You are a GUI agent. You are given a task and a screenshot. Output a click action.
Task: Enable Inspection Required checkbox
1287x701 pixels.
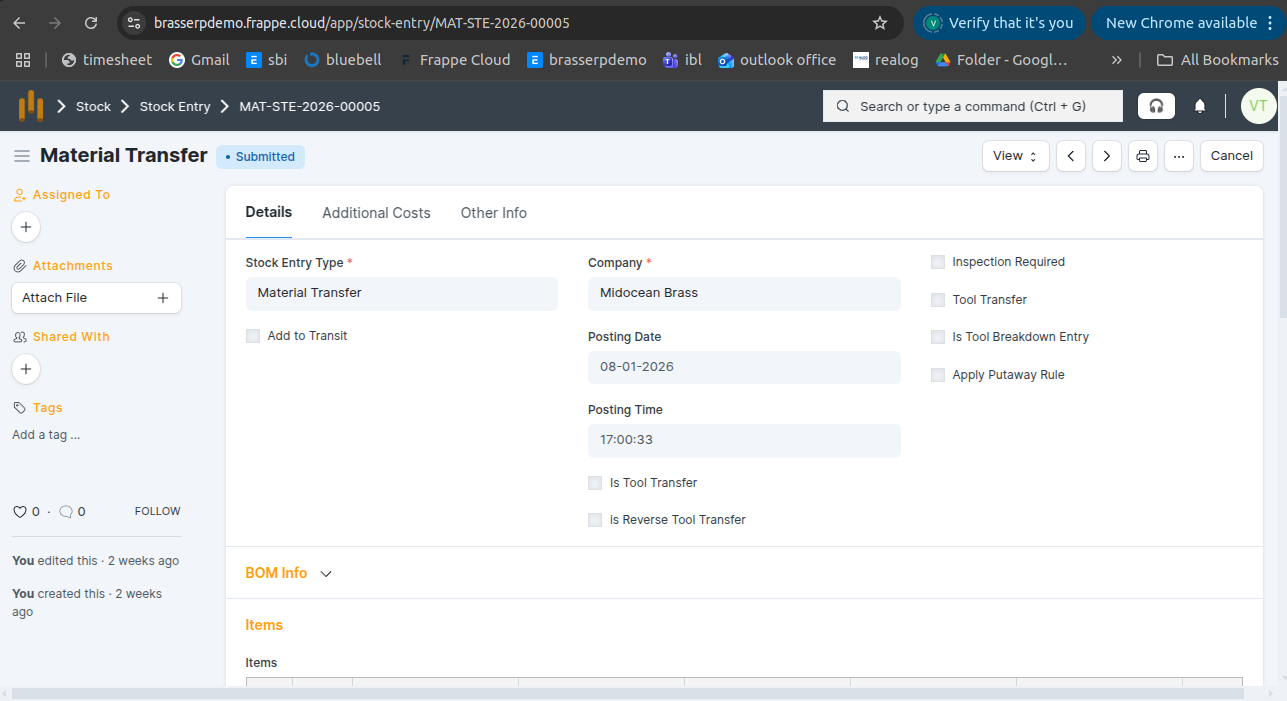tap(938, 262)
